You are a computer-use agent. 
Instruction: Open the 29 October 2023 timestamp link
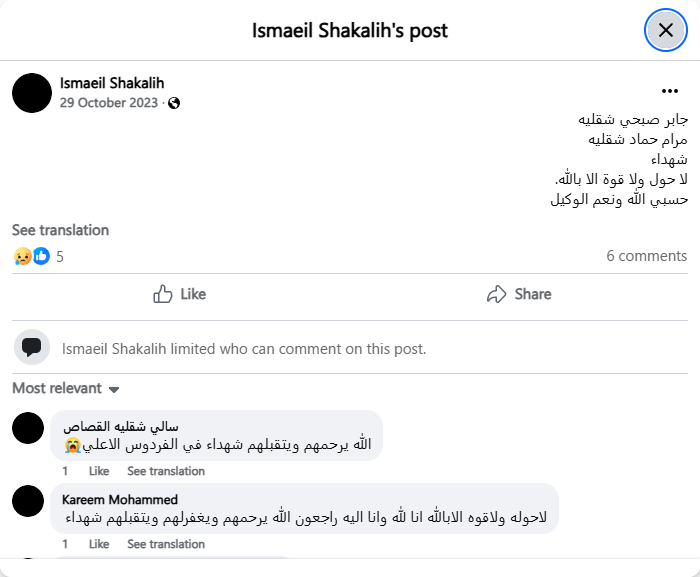(108, 103)
